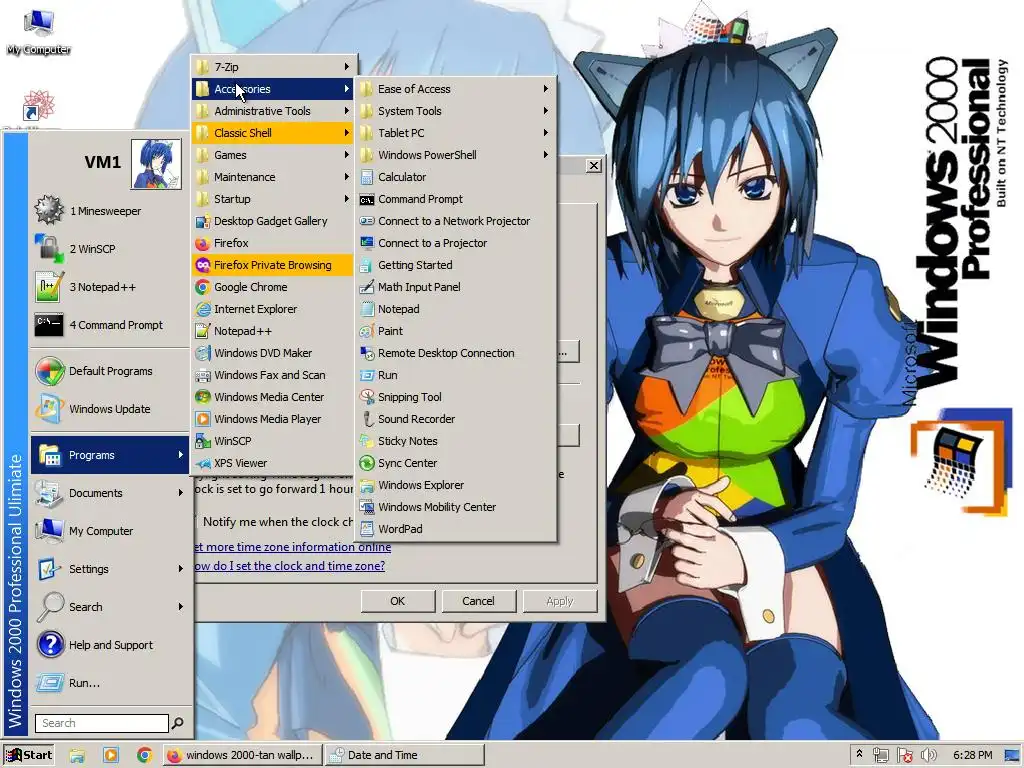Launch Notepad++ from Programs list
Screen dimensions: 1024x768
(273, 331)
